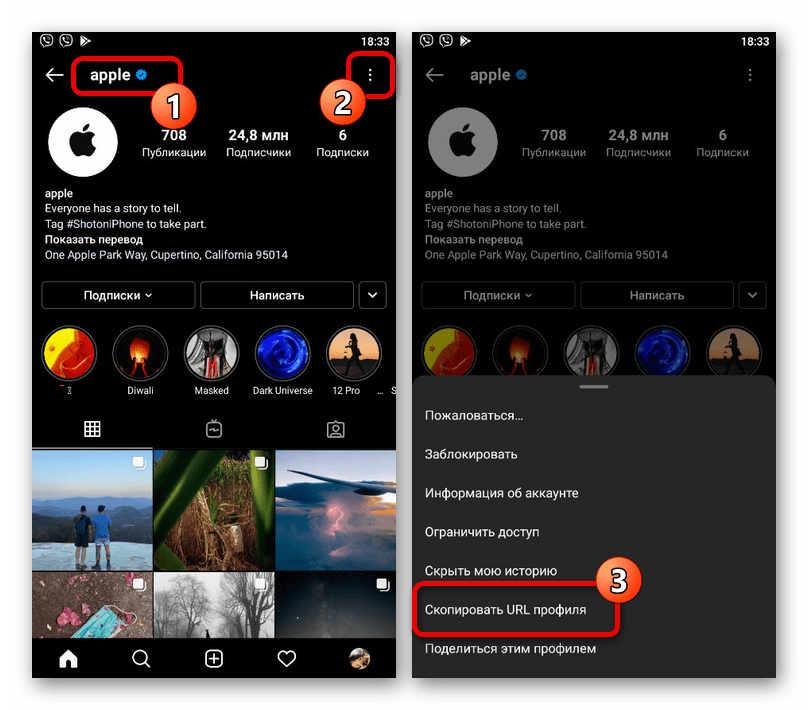Tap Написать button in left screen
The width and height of the screenshot is (808, 710).
coord(277,295)
